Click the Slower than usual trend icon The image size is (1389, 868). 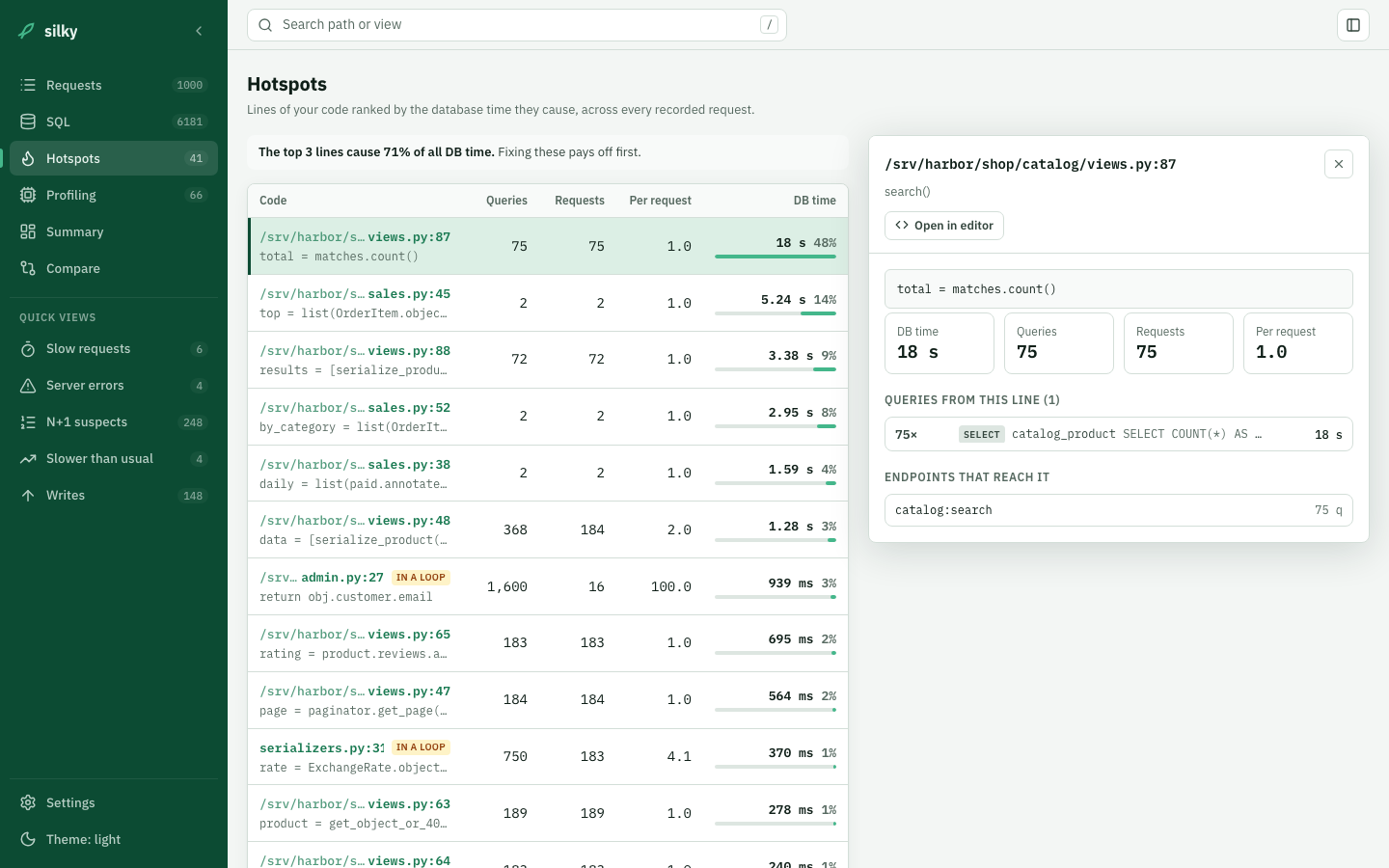[28, 459]
